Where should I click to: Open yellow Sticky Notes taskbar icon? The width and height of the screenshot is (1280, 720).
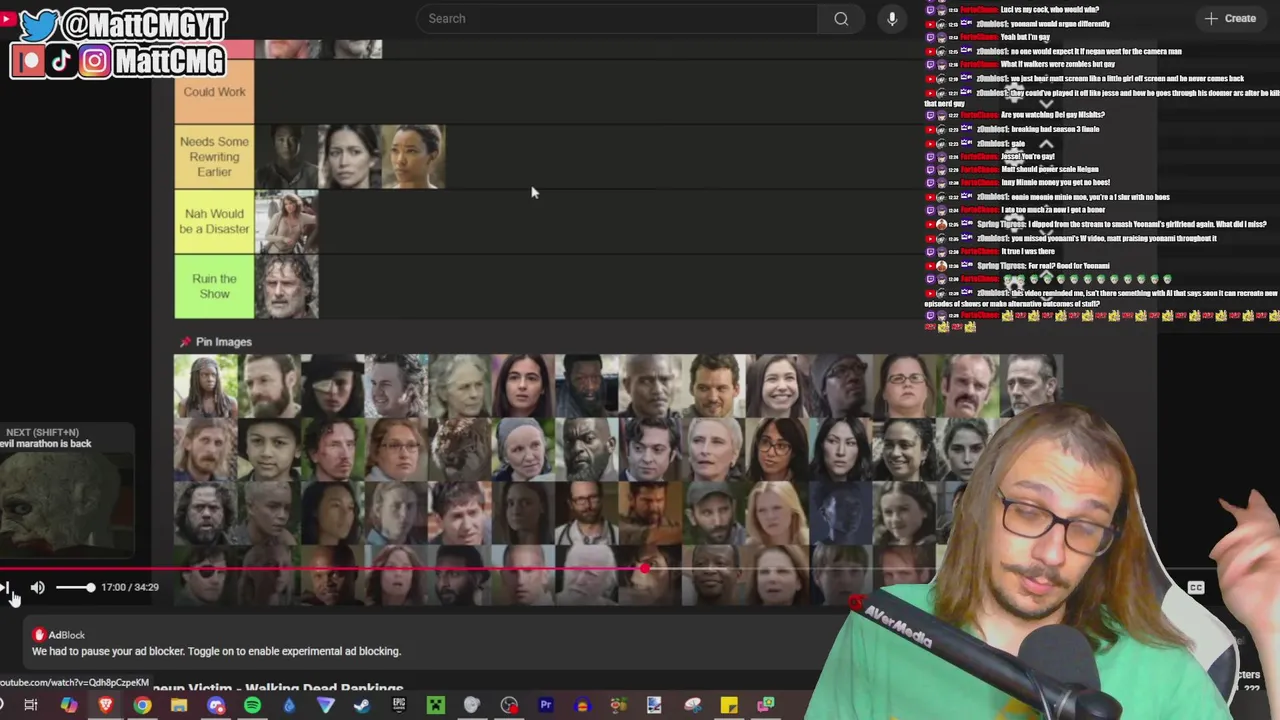729,705
